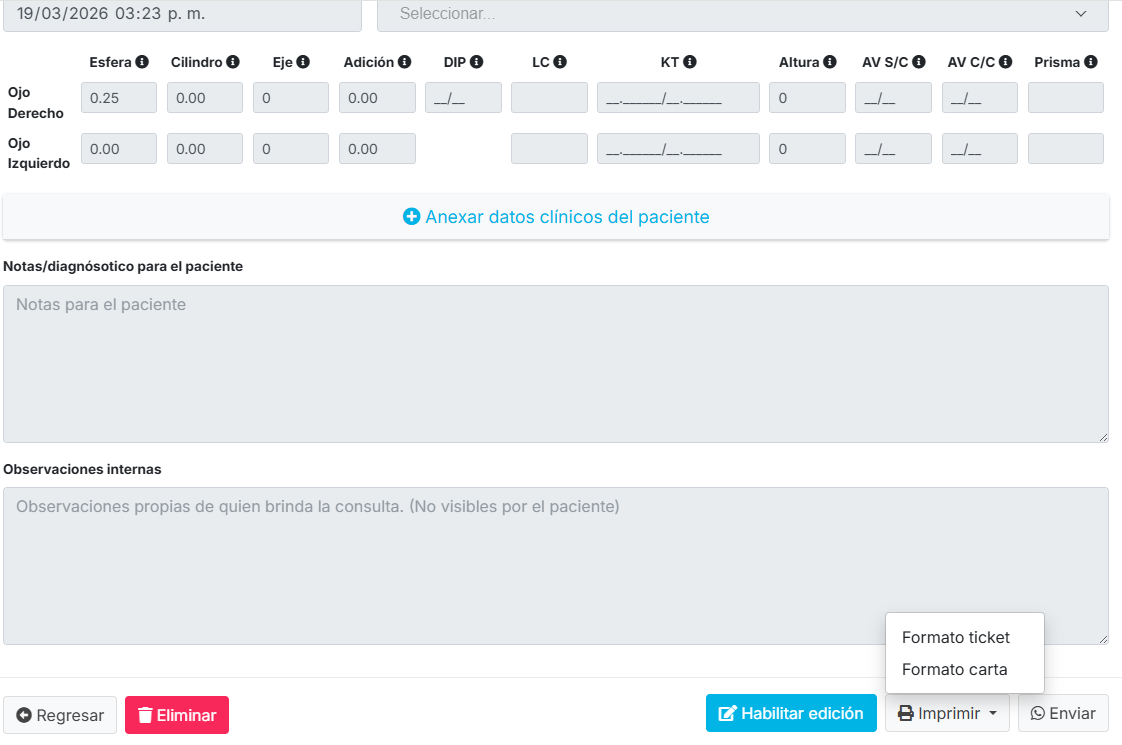Click the info icon next to KT

click(x=690, y=62)
